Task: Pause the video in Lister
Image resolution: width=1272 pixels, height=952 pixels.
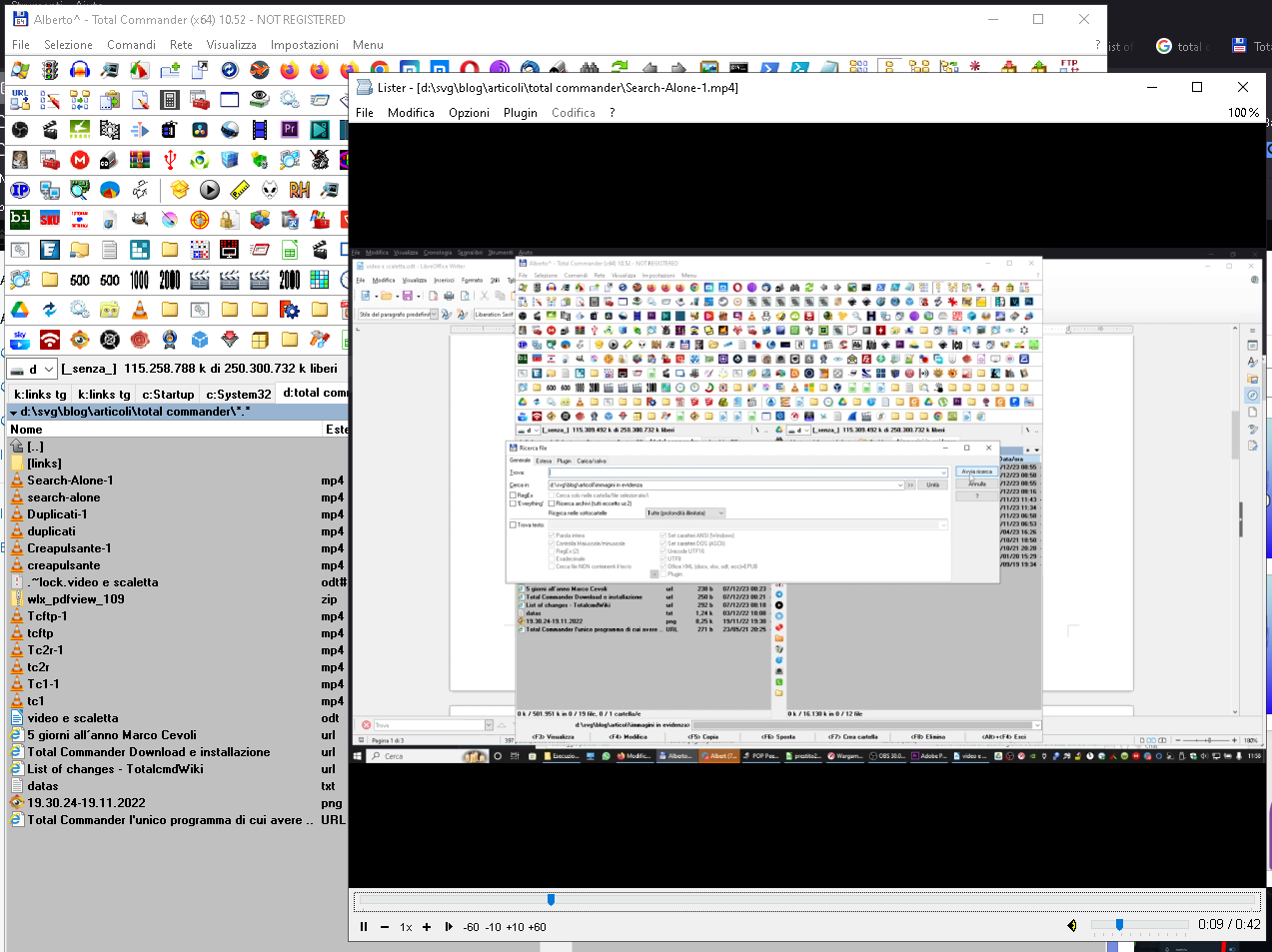Action: click(x=364, y=927)
